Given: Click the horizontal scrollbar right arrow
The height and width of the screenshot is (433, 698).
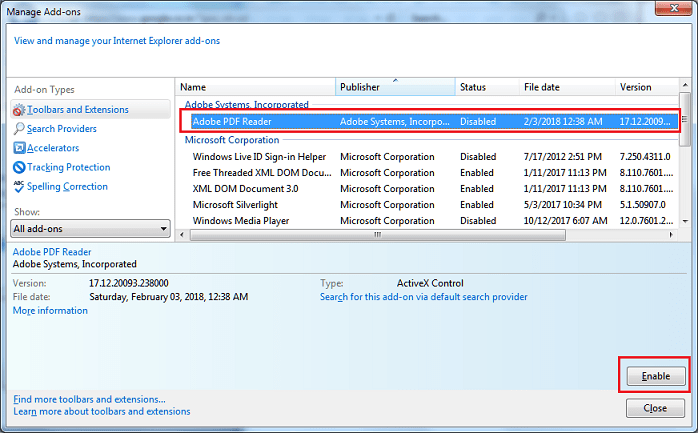Looking at the screenshot, I should [671, 235].
